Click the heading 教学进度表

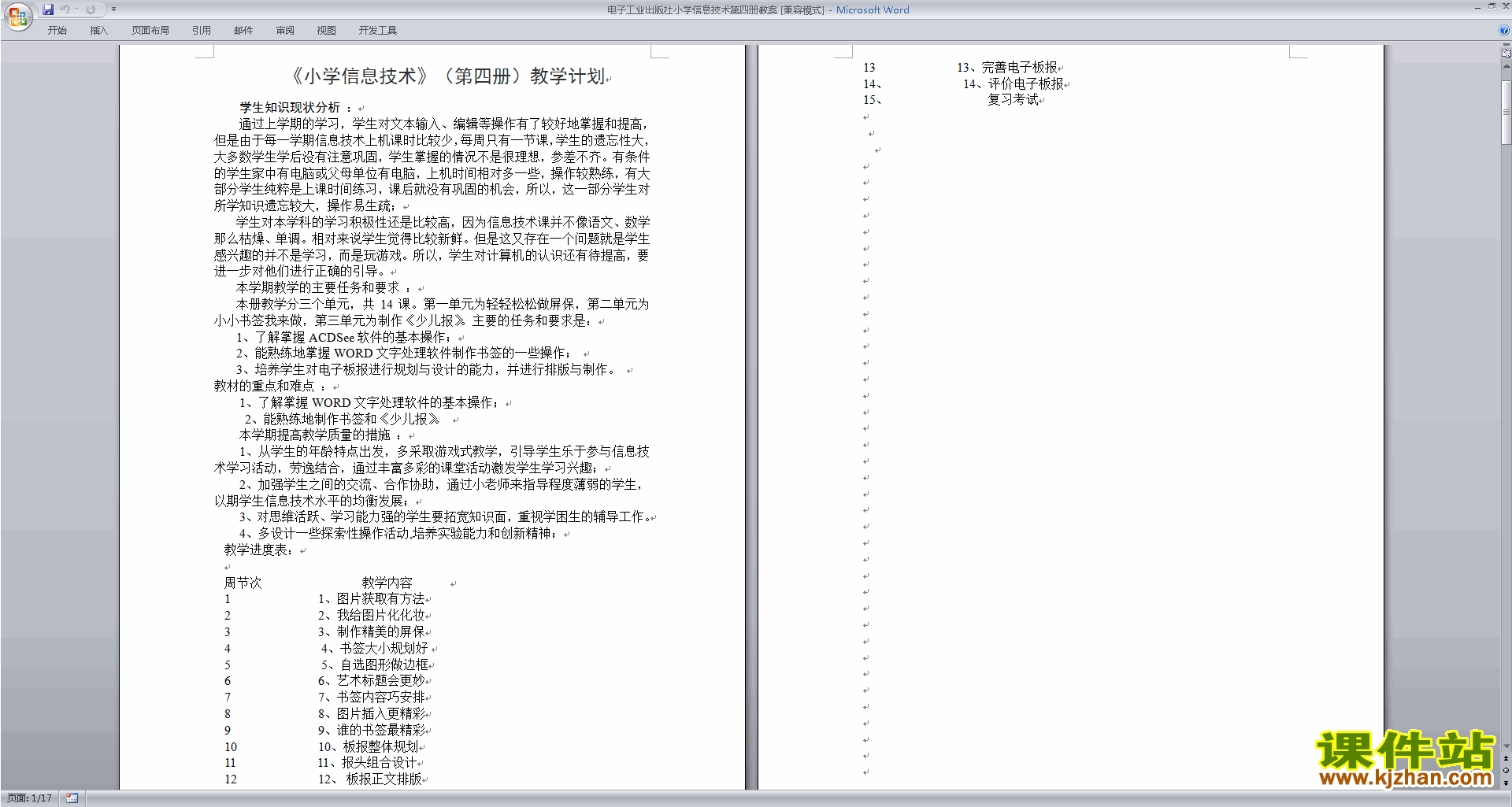[x=259, y=550]
